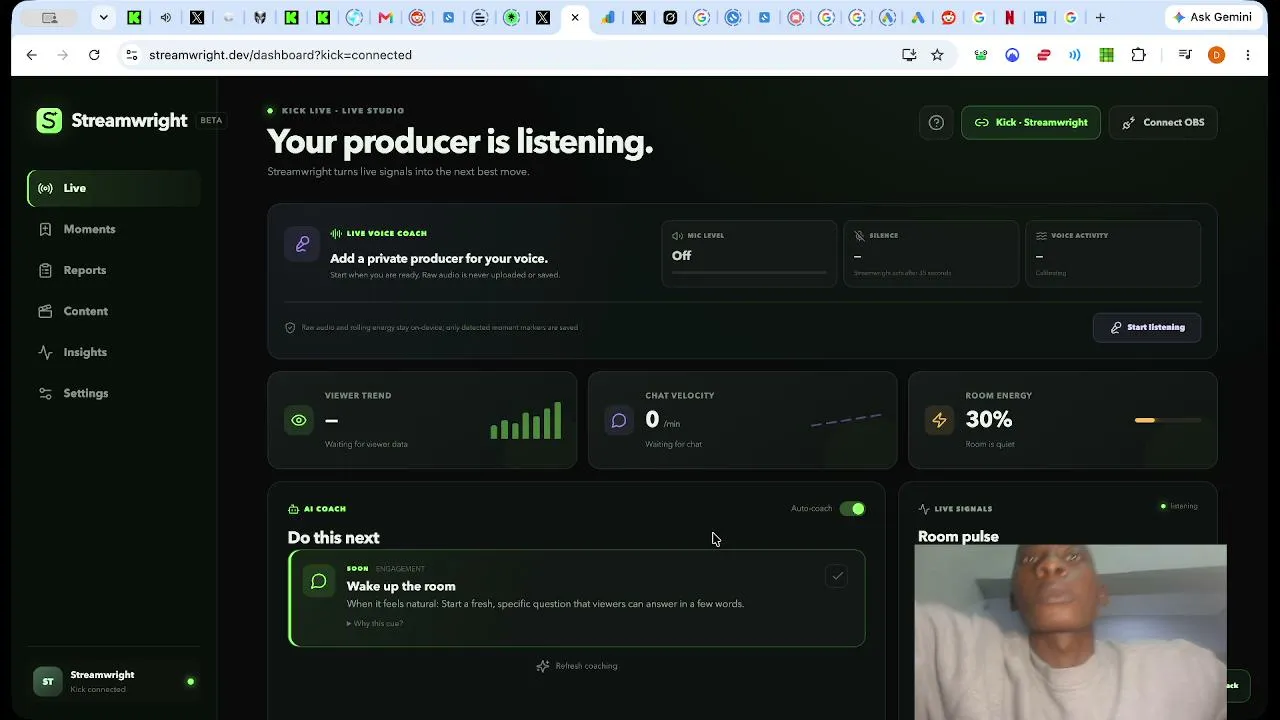Click the Chat Velocity speech bubble icon
Screen dimensions: 1280x720
pos(619,420)
